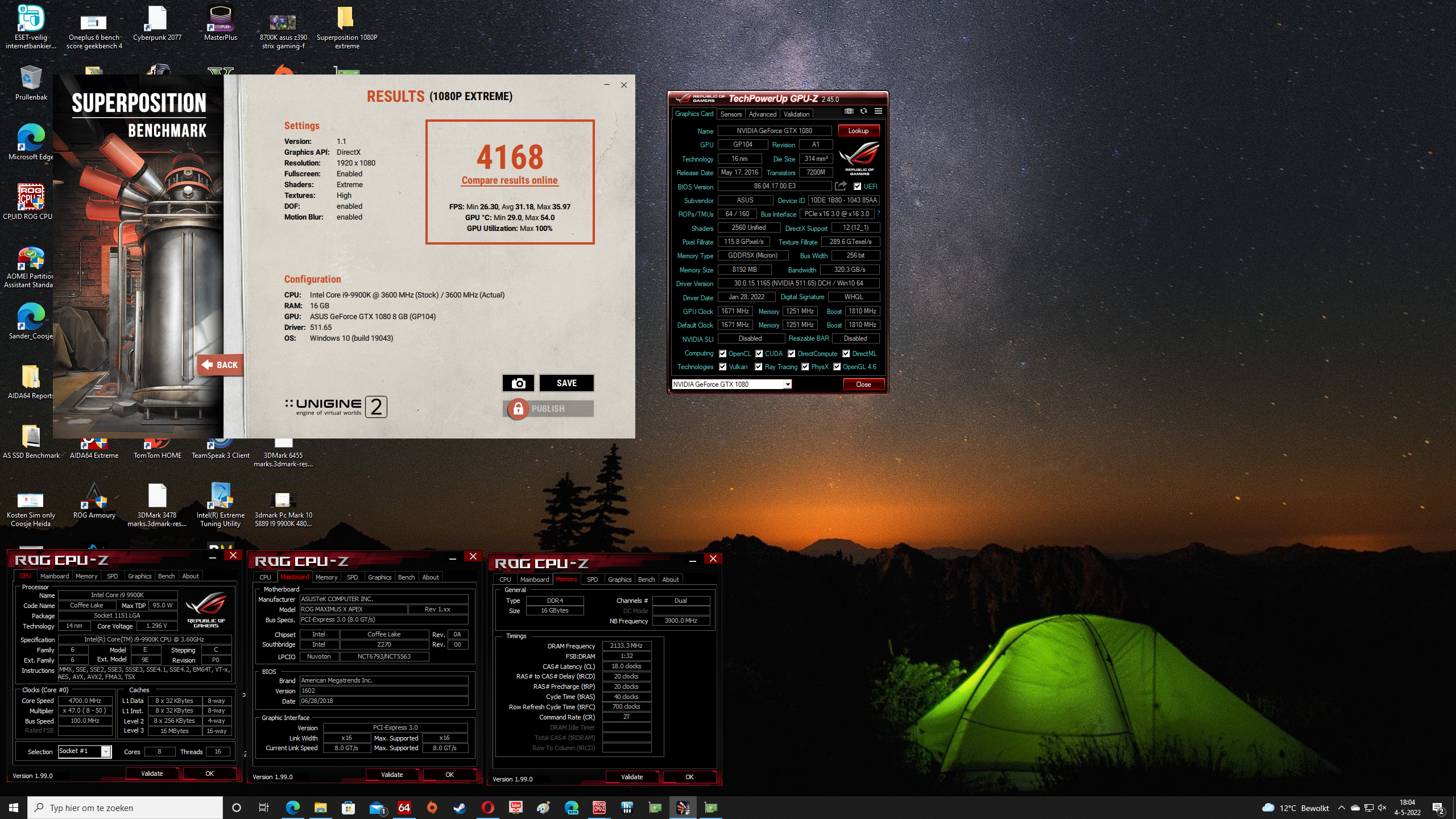Toggle the UEFI checkbox in GPU-Z
1456x819 pixels.
858,187
